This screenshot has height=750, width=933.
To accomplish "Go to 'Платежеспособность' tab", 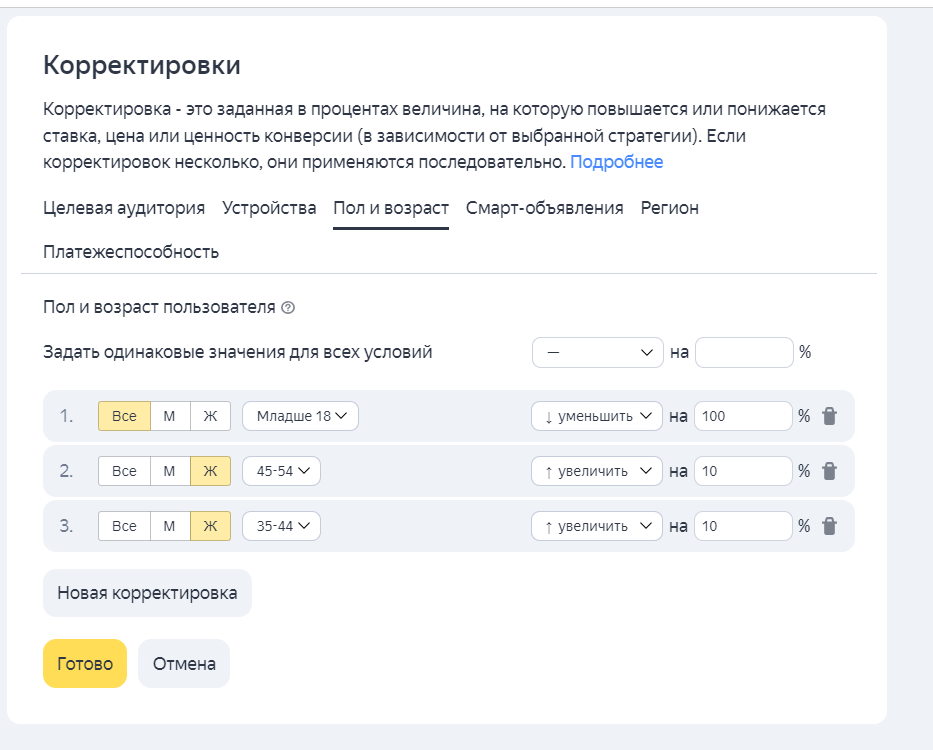I will [131, 252].
